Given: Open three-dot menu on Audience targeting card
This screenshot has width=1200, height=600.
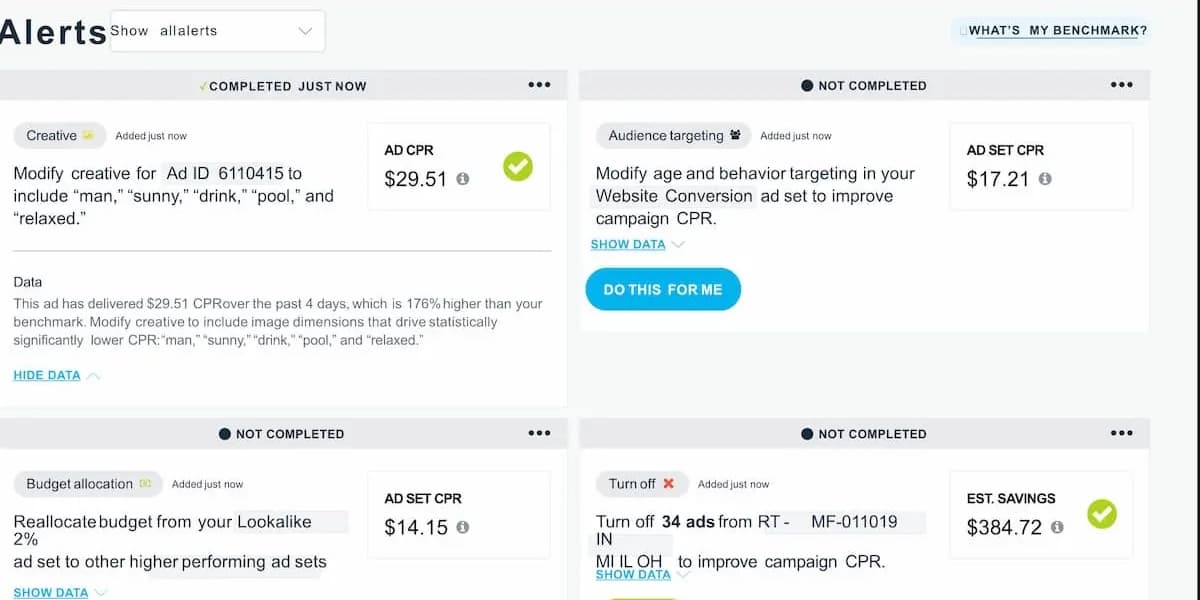Looking at the screenshot, I should pyautogui.click(x=1122, y=85).
